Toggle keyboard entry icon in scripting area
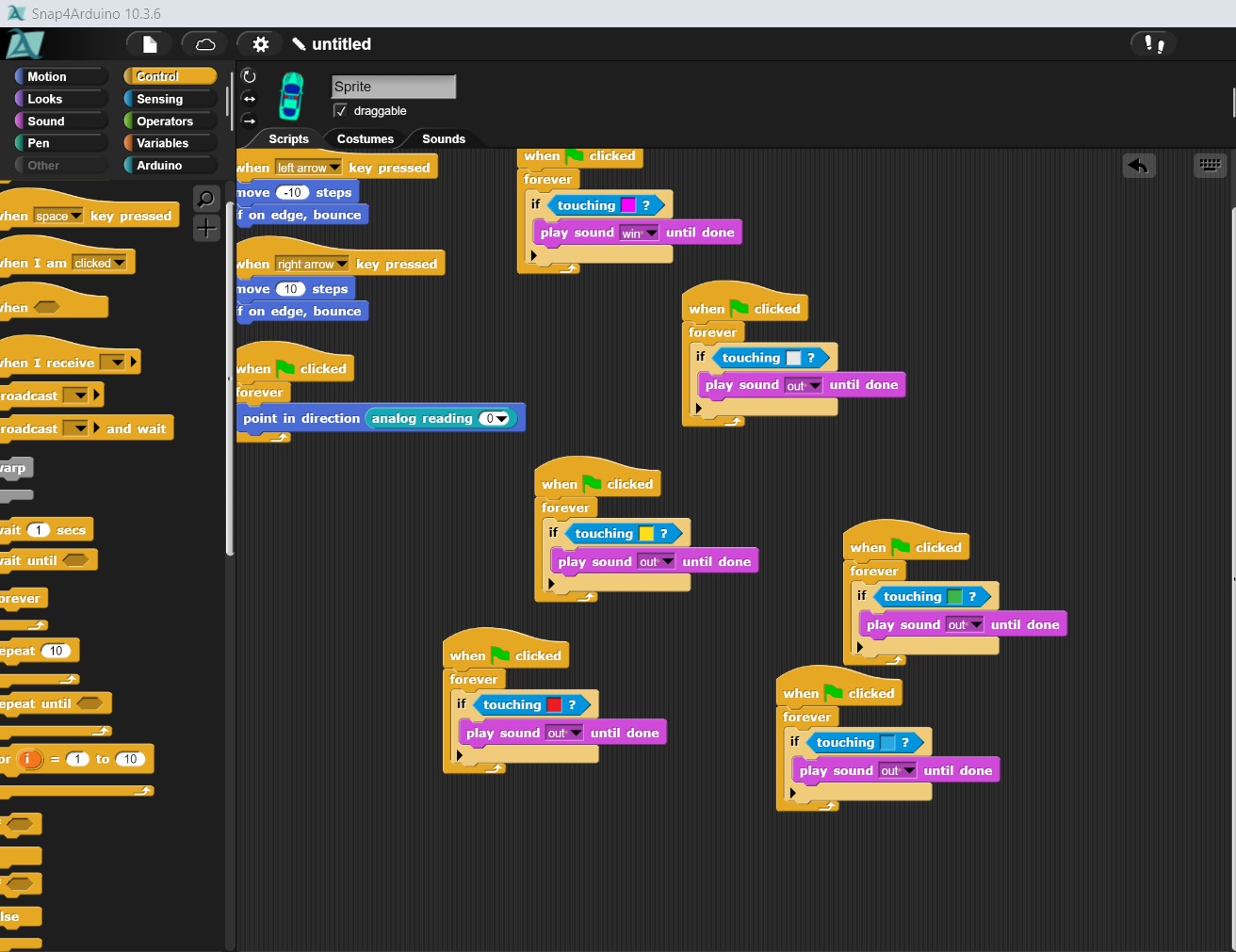Image resolution: width=1236 pixels, height=952 pixels. 1210,165
